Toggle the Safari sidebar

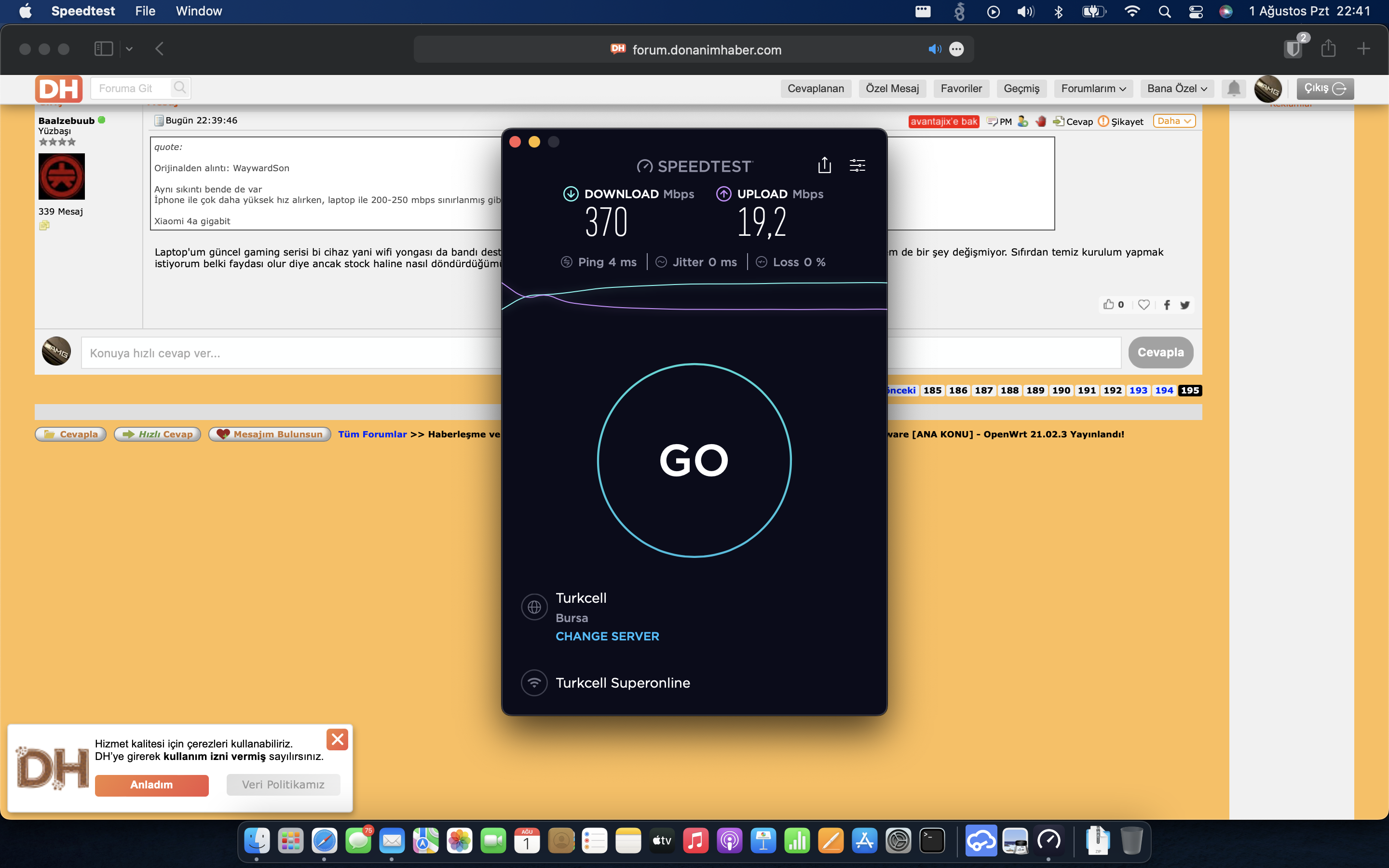point(103,49)
